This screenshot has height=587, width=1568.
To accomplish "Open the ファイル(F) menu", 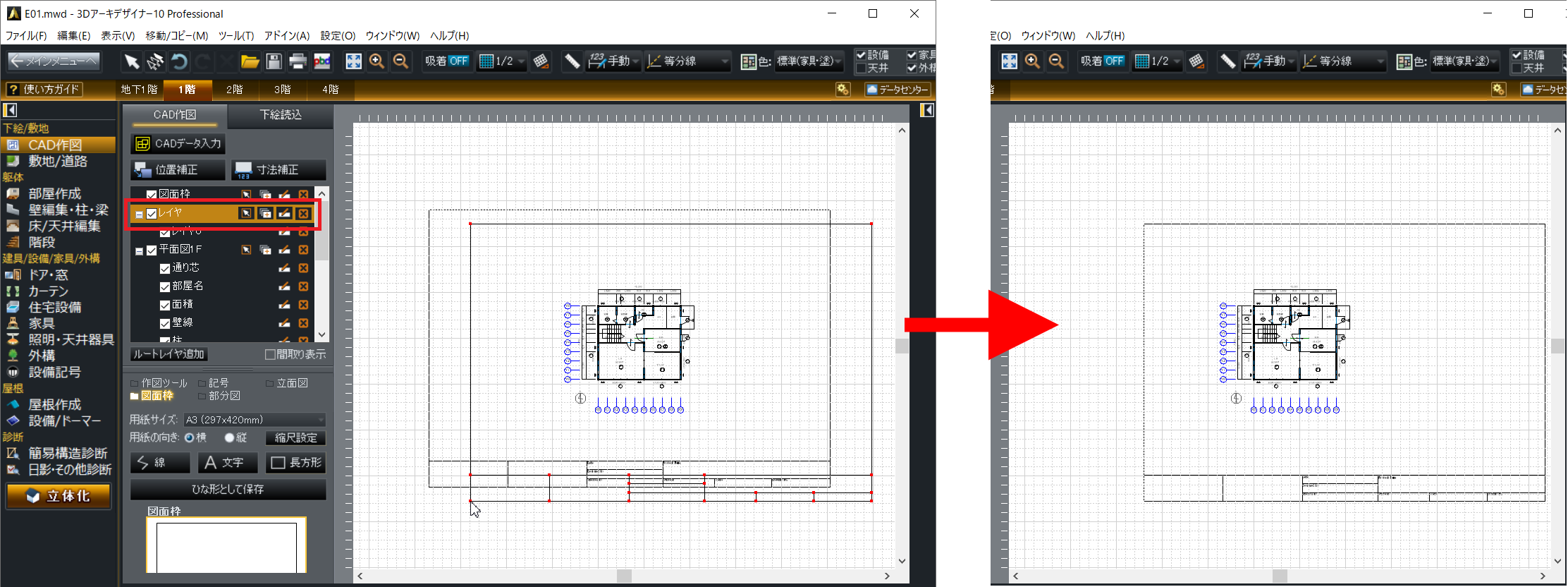I will [26, 36].
